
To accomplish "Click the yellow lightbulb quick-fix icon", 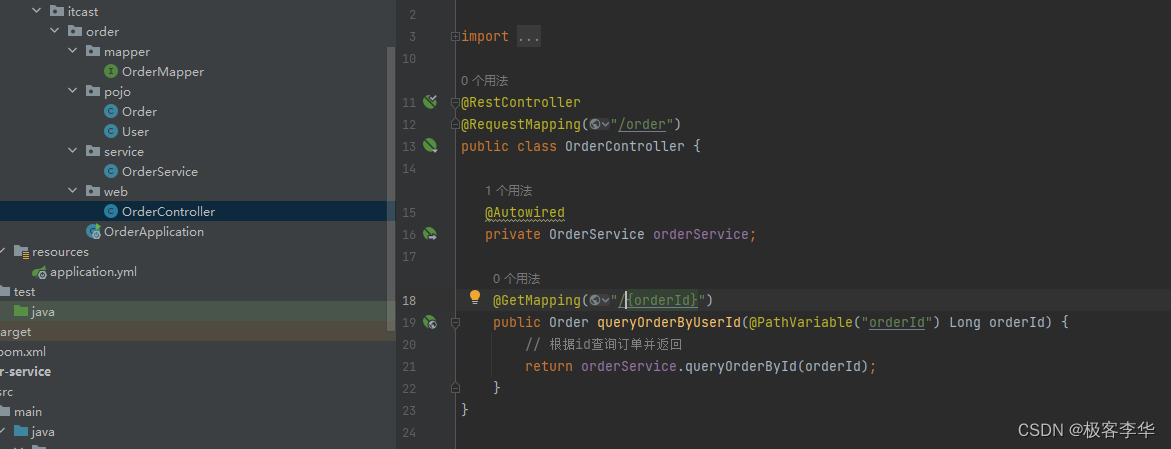I will (474, 297).
